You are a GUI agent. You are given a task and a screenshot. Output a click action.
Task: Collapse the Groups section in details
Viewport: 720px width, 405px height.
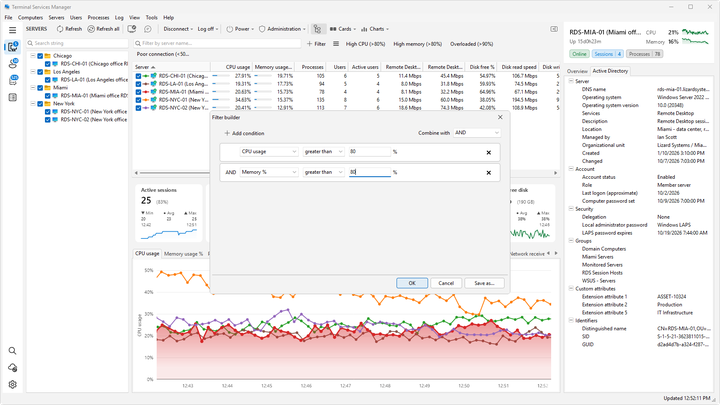tap(571, 241)
